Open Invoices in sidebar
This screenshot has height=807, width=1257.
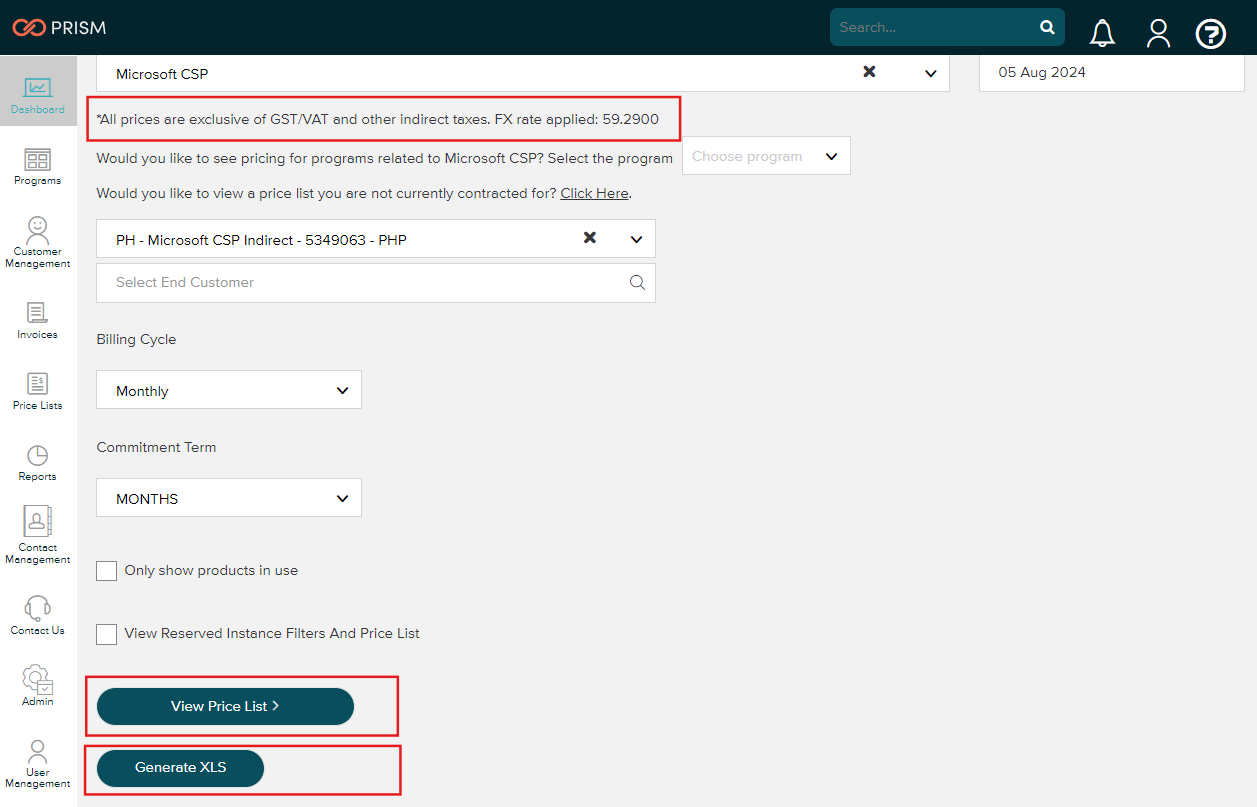[x=38, y=320]
